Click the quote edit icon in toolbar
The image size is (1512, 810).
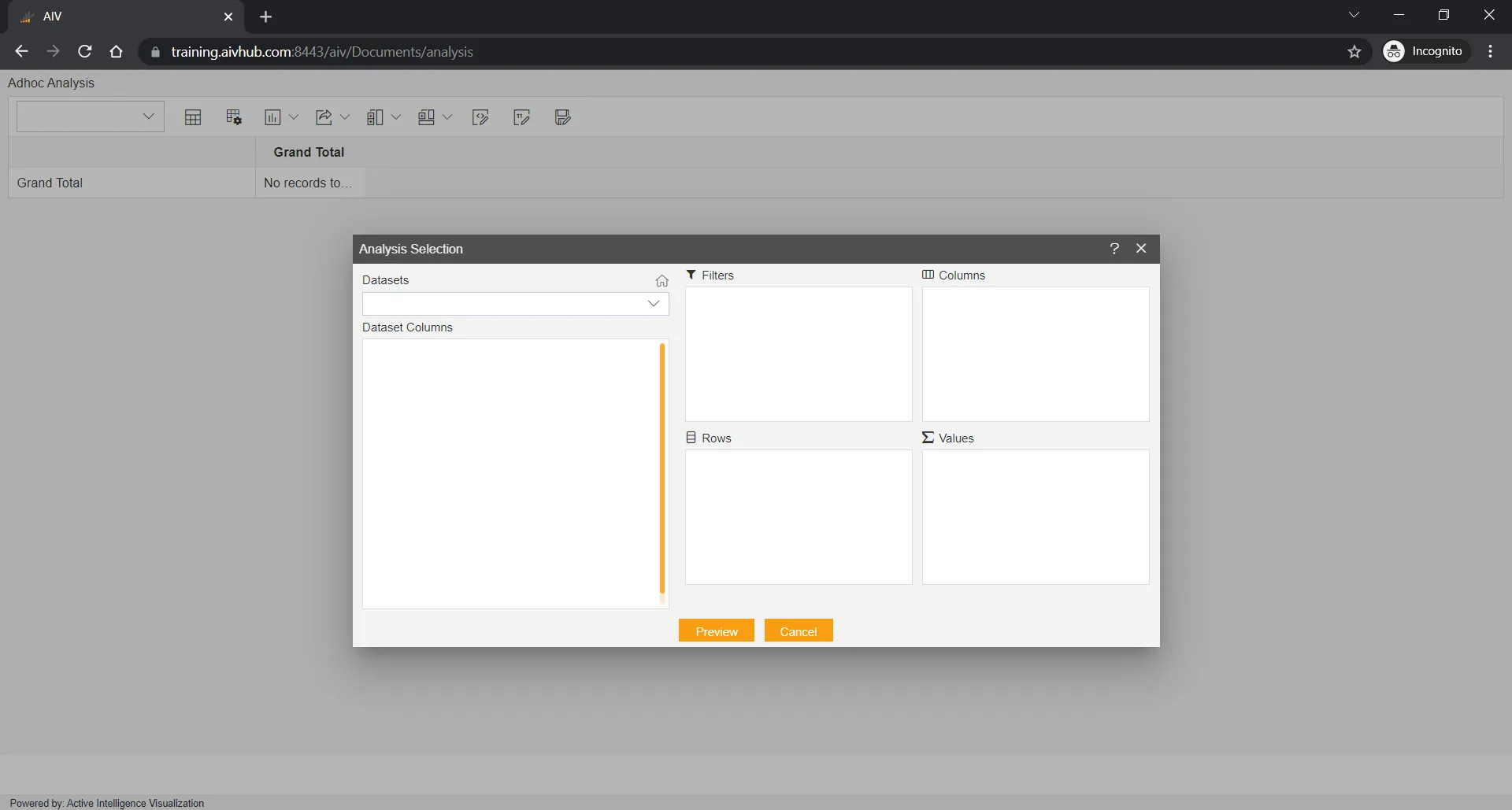(x=521, y=117)
